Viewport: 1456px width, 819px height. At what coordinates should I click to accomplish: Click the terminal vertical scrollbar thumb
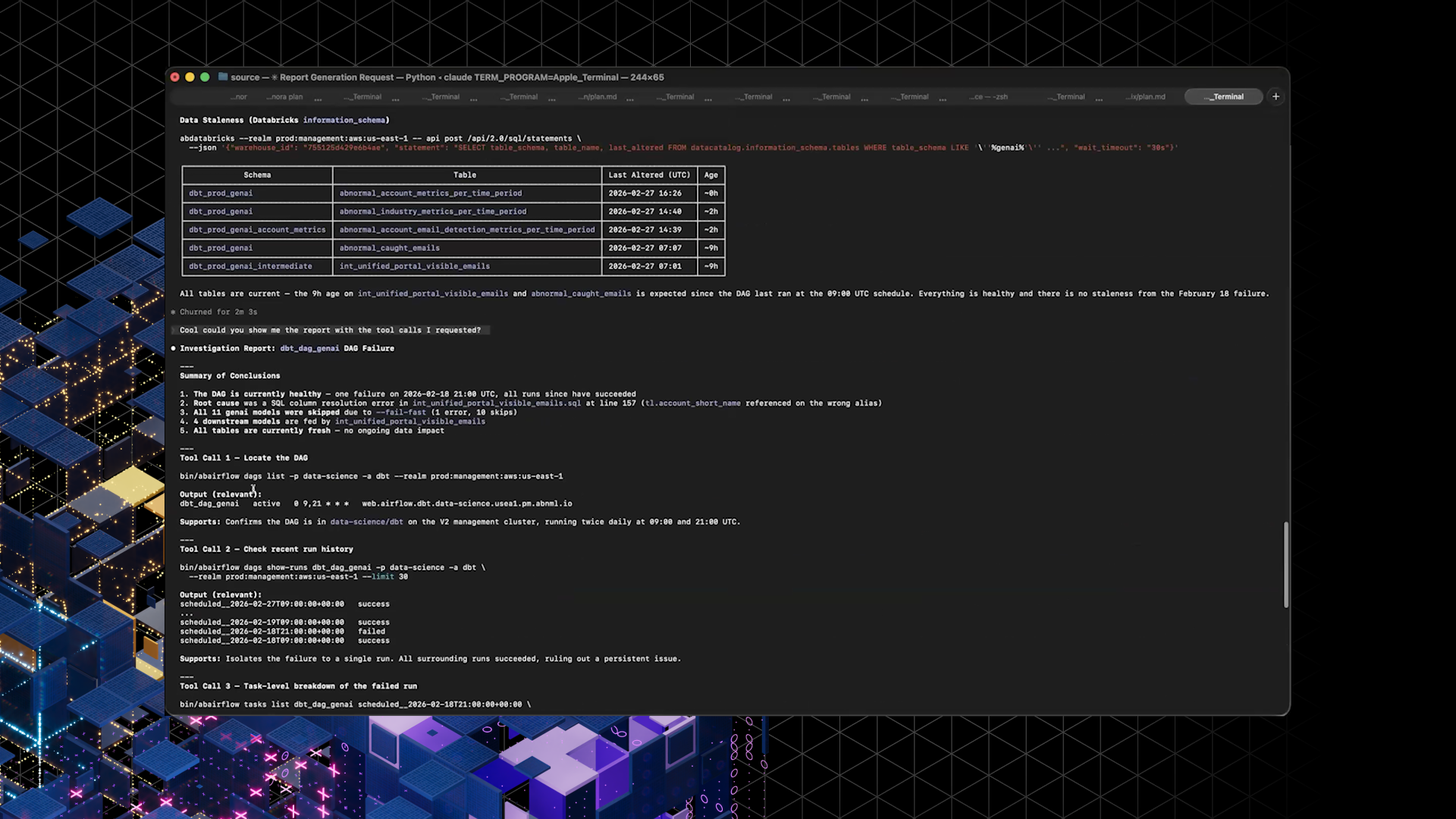click(x=1286, y=564)
